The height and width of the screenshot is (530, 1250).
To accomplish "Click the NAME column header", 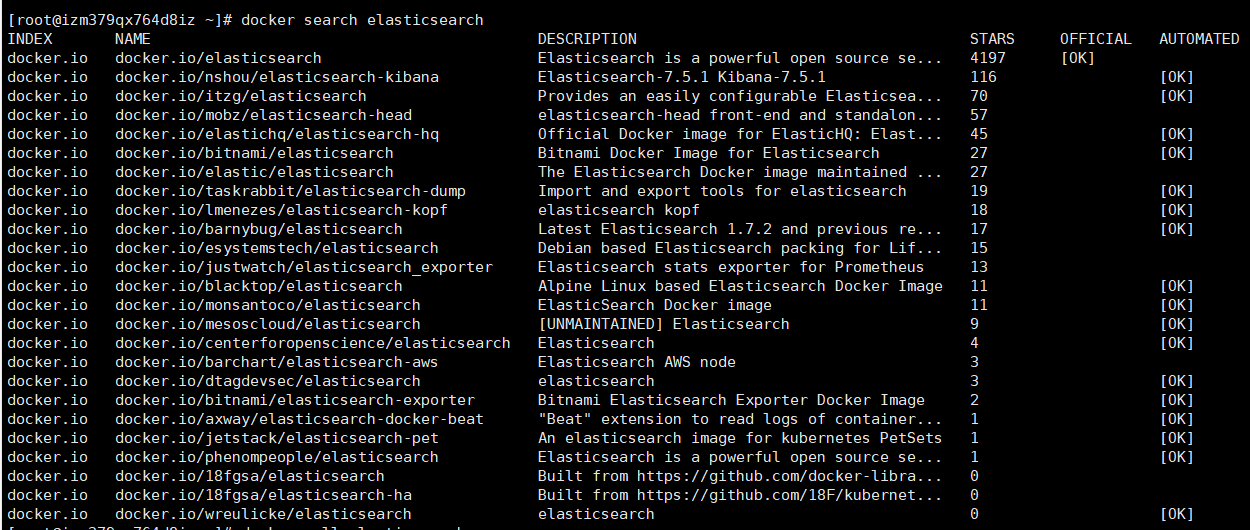I will [132, 39].
